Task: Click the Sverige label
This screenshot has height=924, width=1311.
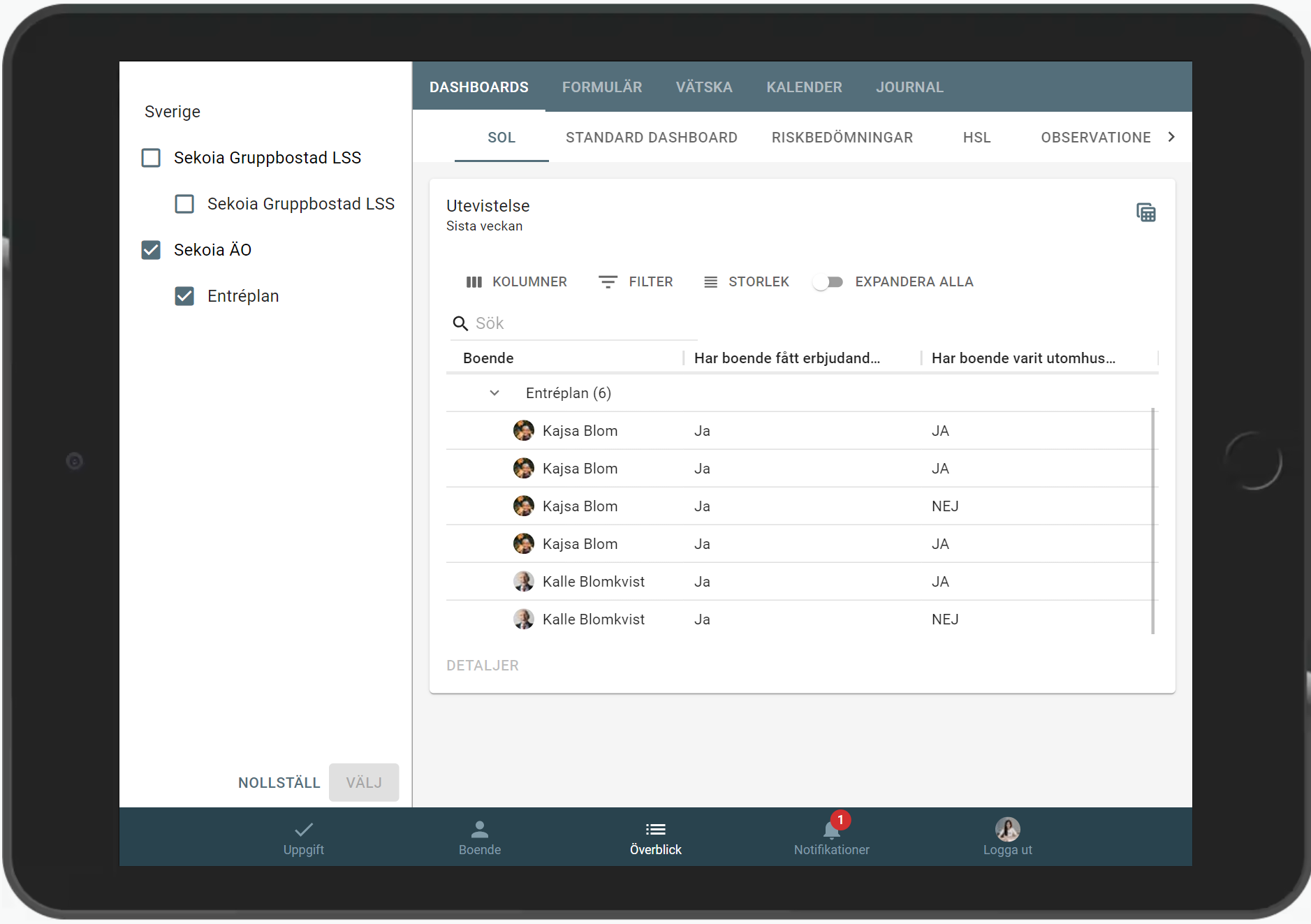Action: pyautogui.click(x=173, y=112)
